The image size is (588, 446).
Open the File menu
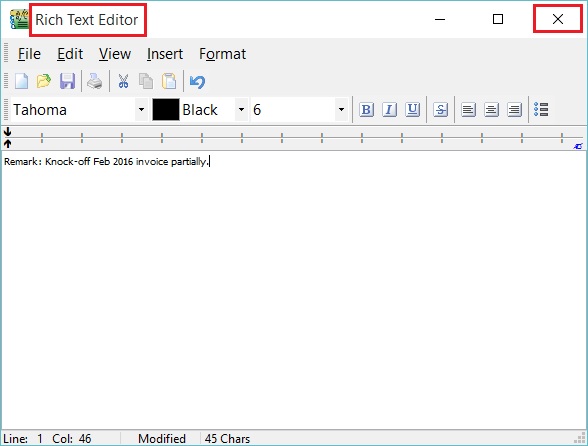pyautogui.click(x=29, y=54)
